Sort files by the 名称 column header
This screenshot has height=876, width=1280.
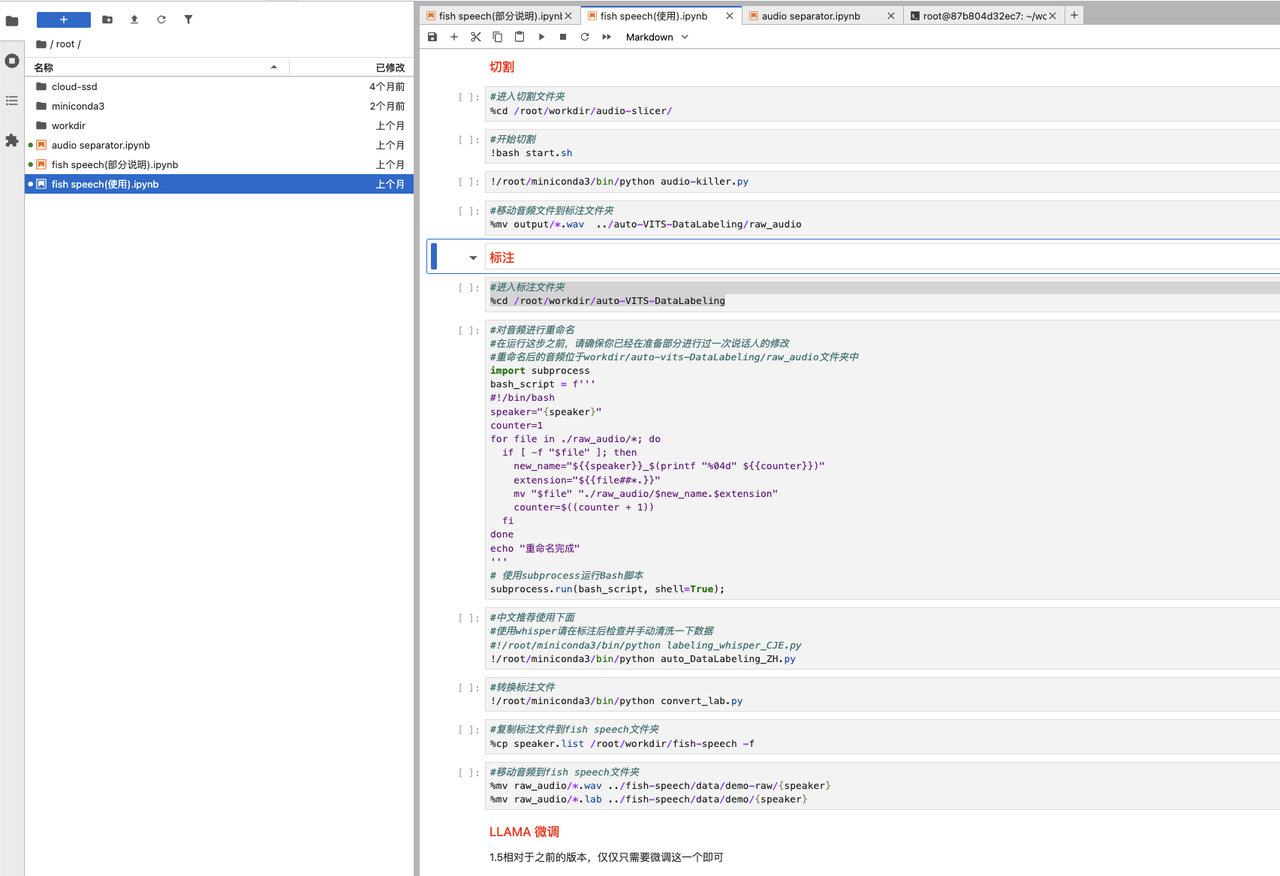point(157,67)
